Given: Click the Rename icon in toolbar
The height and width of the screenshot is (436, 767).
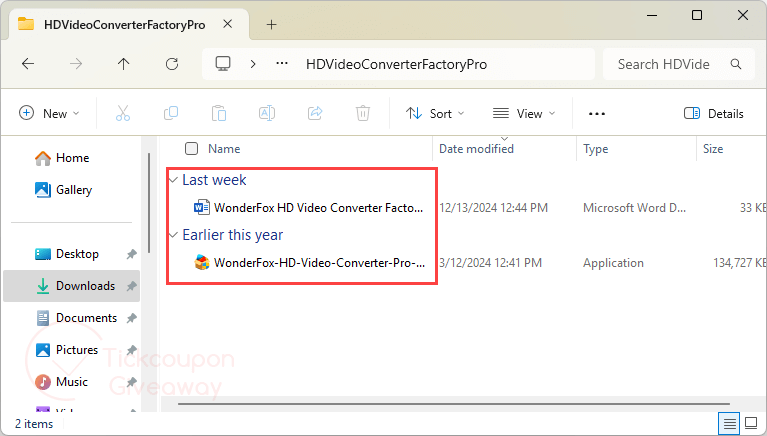Looking at the screenshot, I should pyautogui.click(x=267, y=114).
